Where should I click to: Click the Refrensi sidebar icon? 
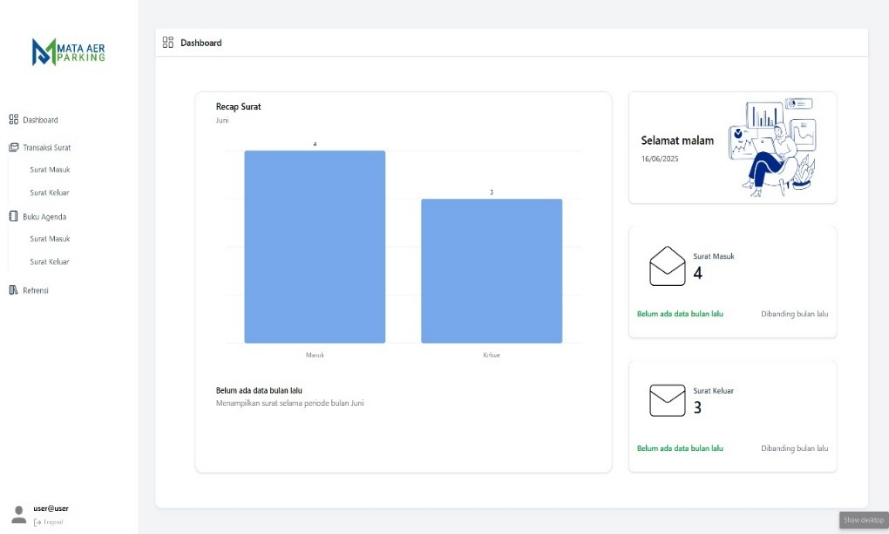(14, 290)
